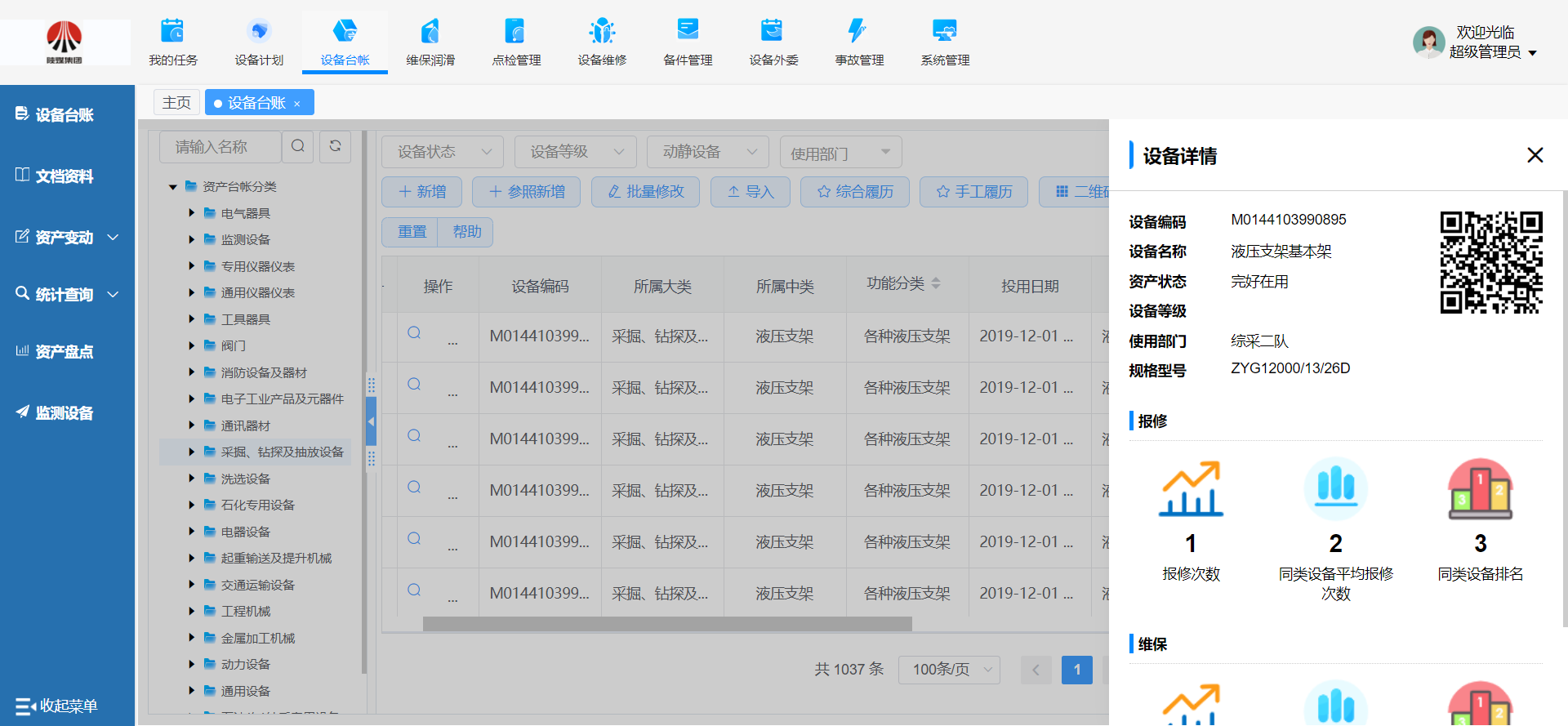The image size is (1568, 726).
Task: Expand 资产变动 in the left sidebar
Action: click(67, 238)
